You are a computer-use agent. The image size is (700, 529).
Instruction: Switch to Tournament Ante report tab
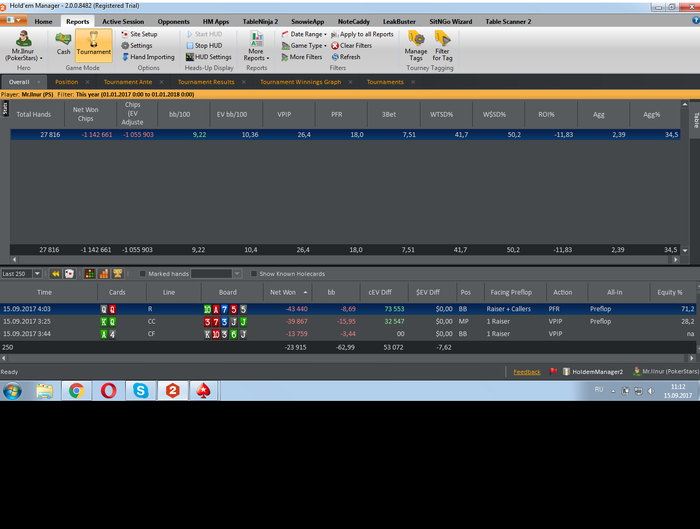(128, 82)
